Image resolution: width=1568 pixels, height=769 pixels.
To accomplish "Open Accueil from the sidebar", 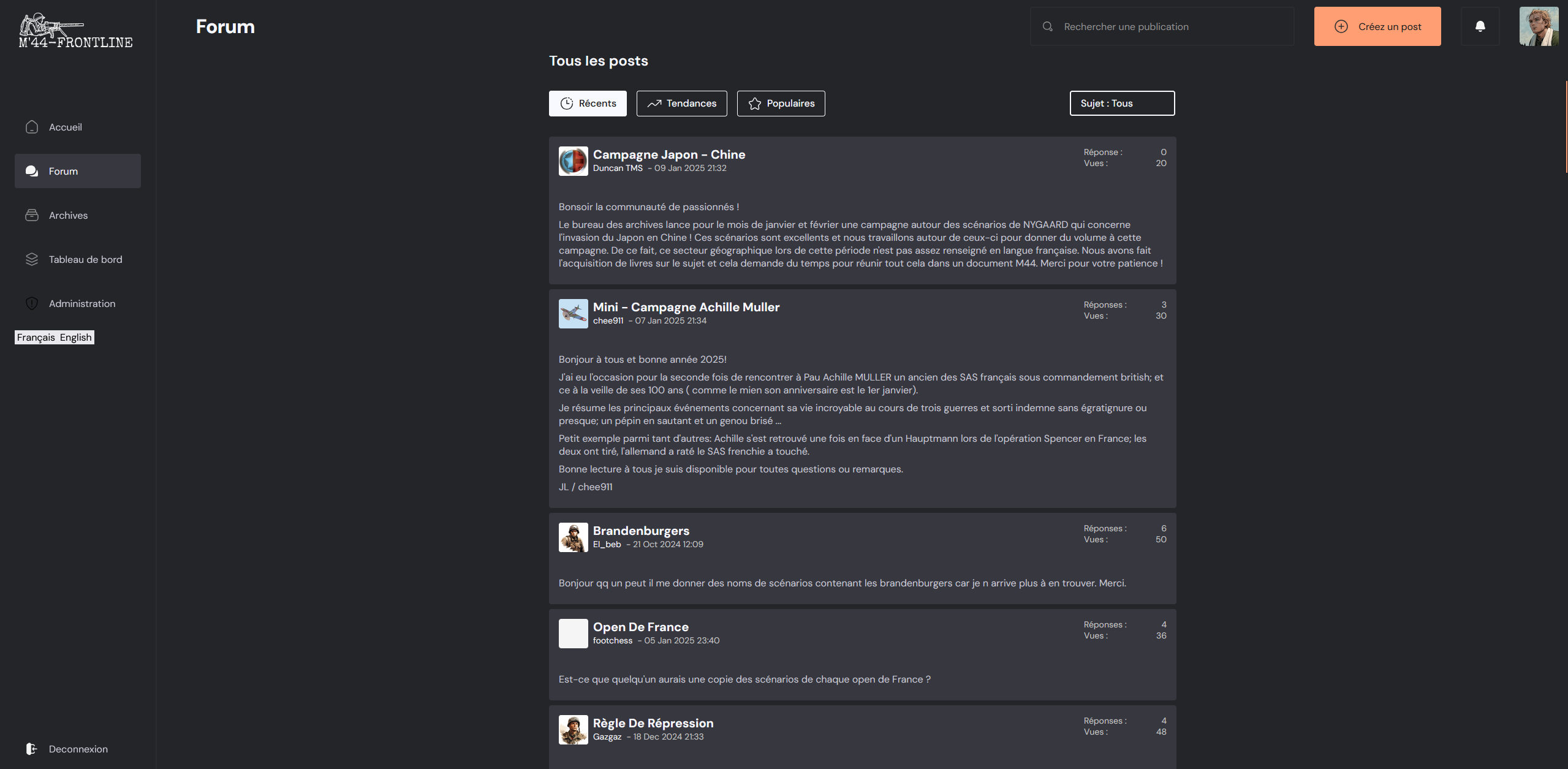I will (65, 127).
